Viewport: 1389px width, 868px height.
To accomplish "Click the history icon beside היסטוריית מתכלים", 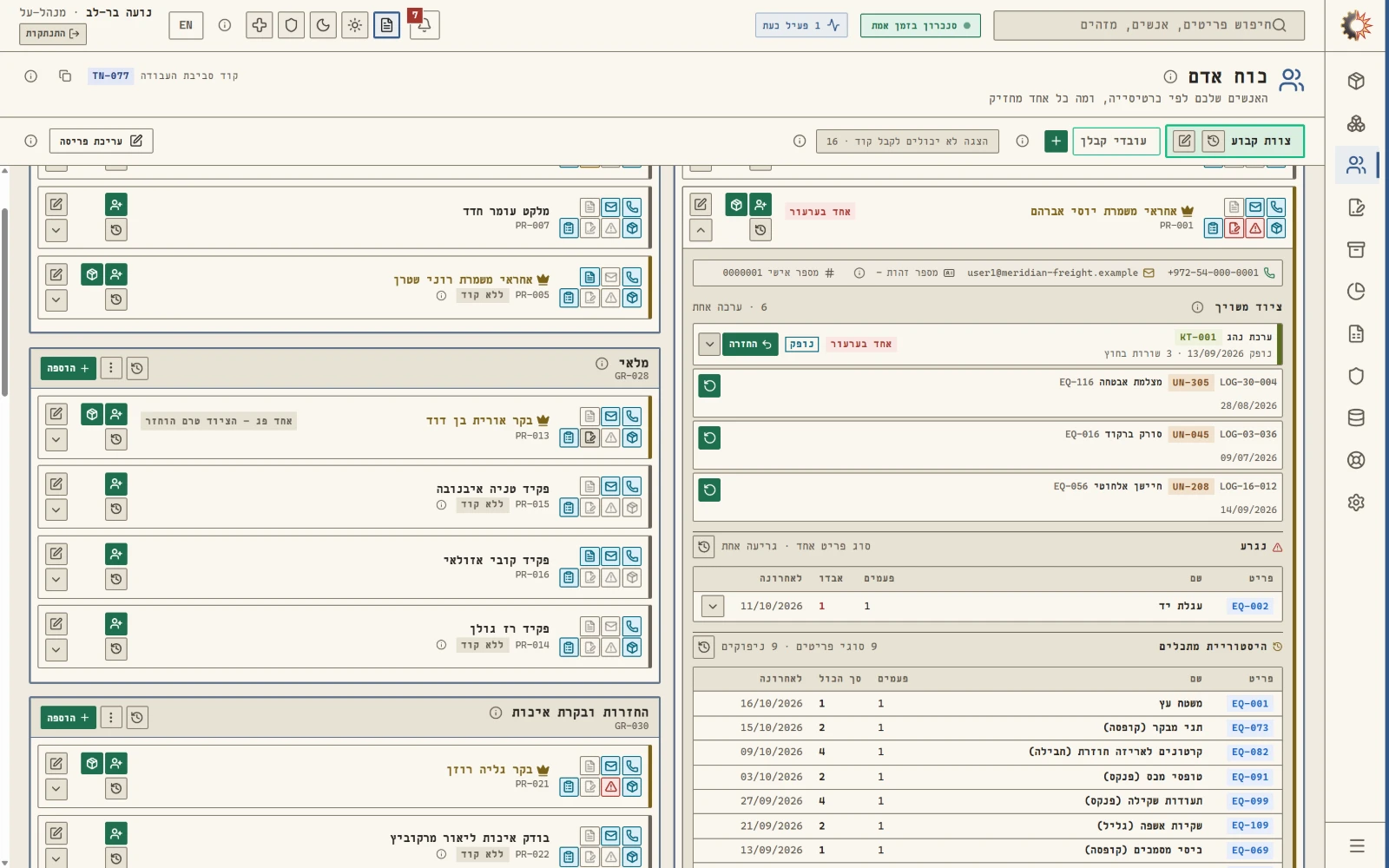I will point(704,647).
